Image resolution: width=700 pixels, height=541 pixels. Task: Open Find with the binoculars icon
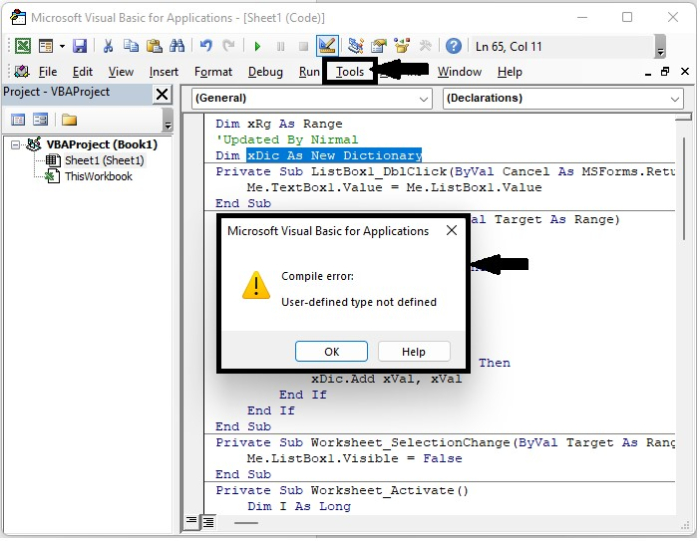coord(177,46)
